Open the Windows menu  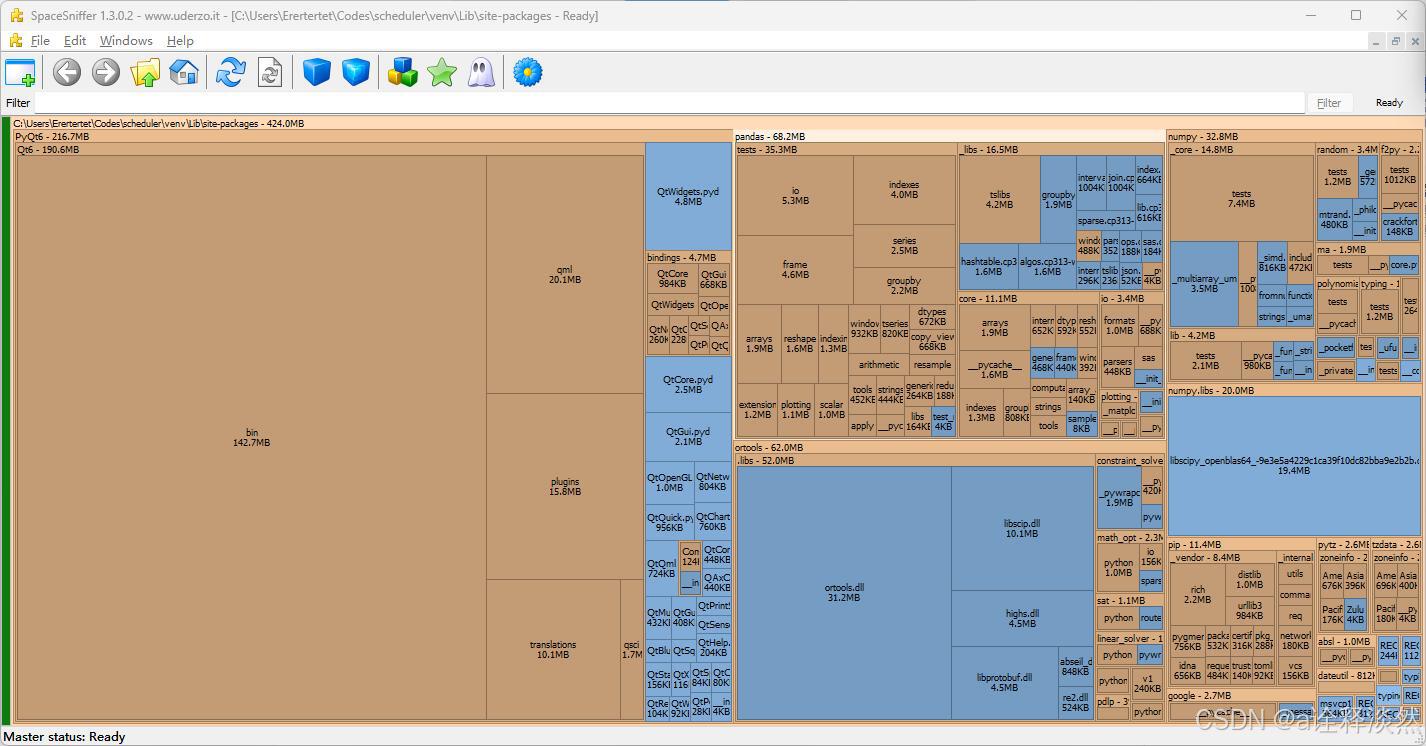point(126,41)
